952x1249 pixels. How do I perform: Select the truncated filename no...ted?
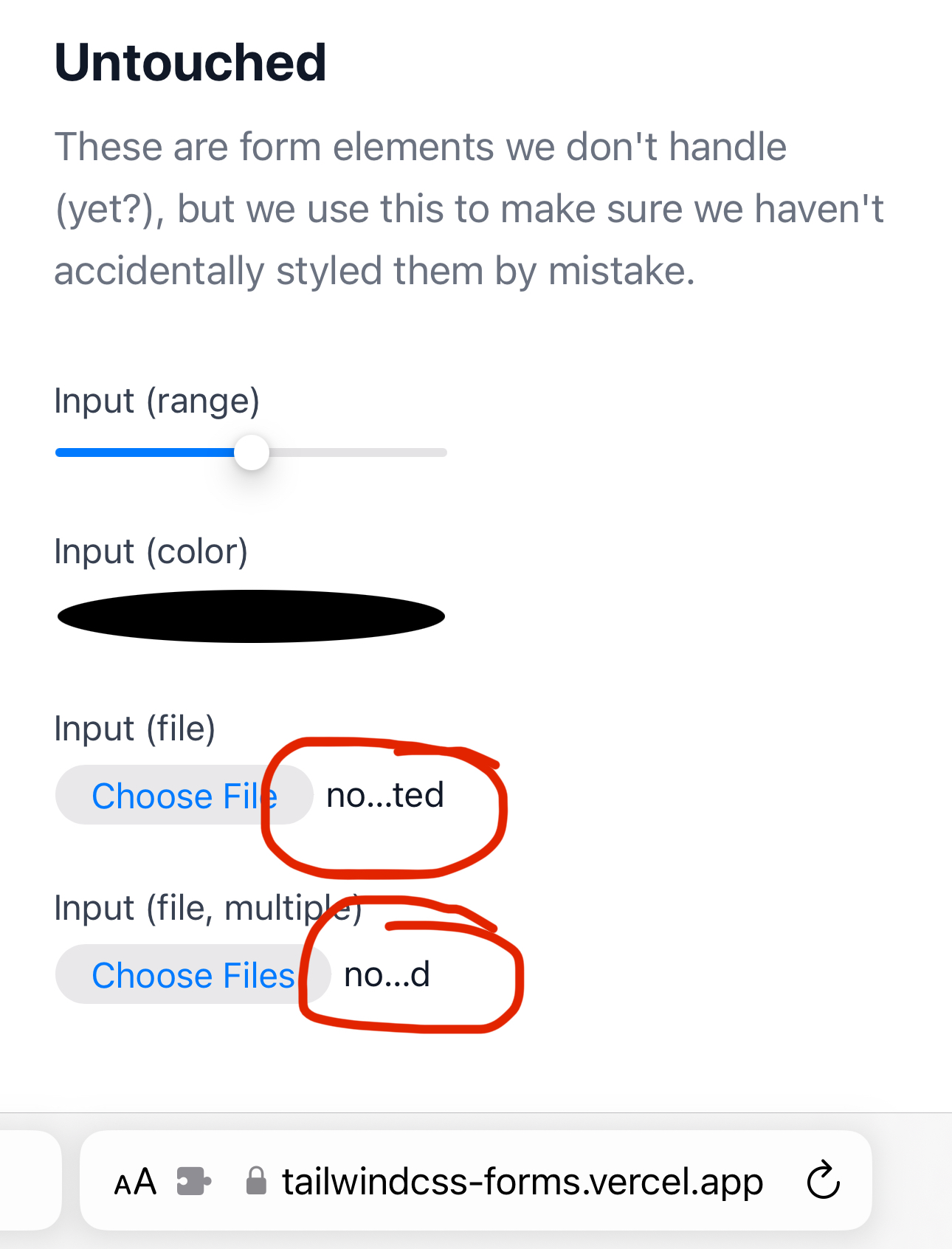[384, 795]
